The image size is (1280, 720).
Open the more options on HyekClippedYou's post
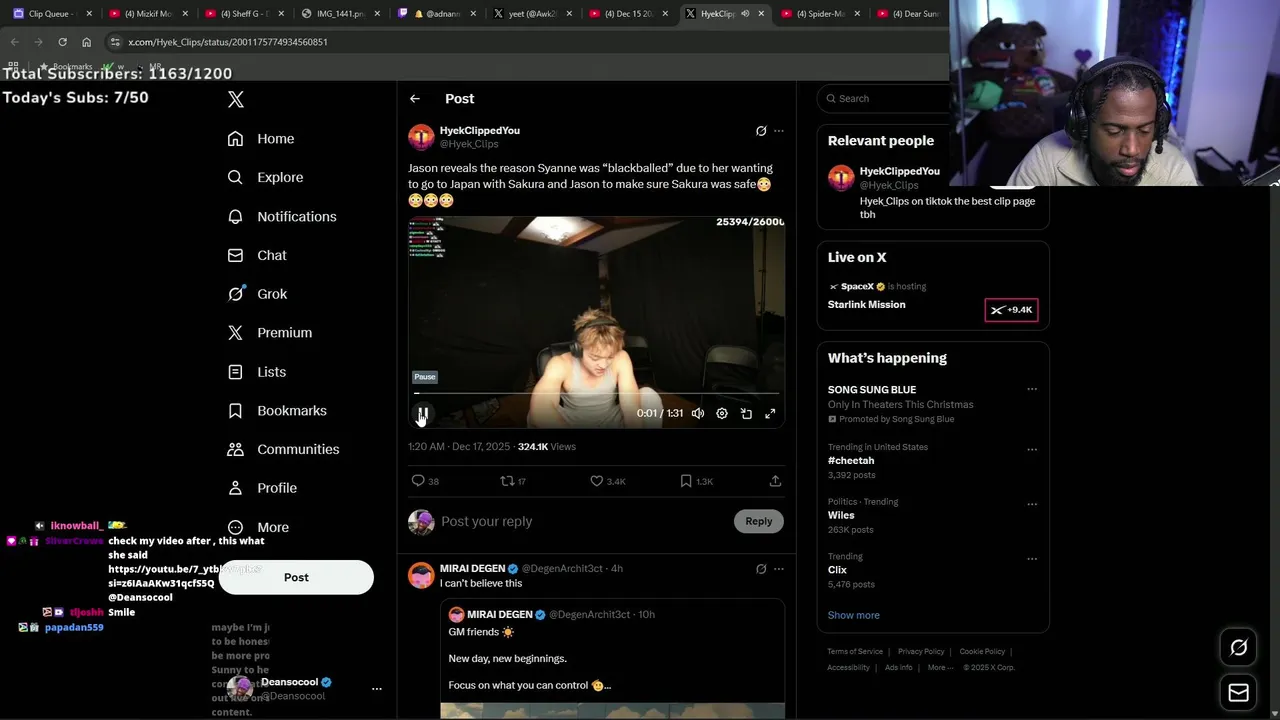click(x=779, y=131)
